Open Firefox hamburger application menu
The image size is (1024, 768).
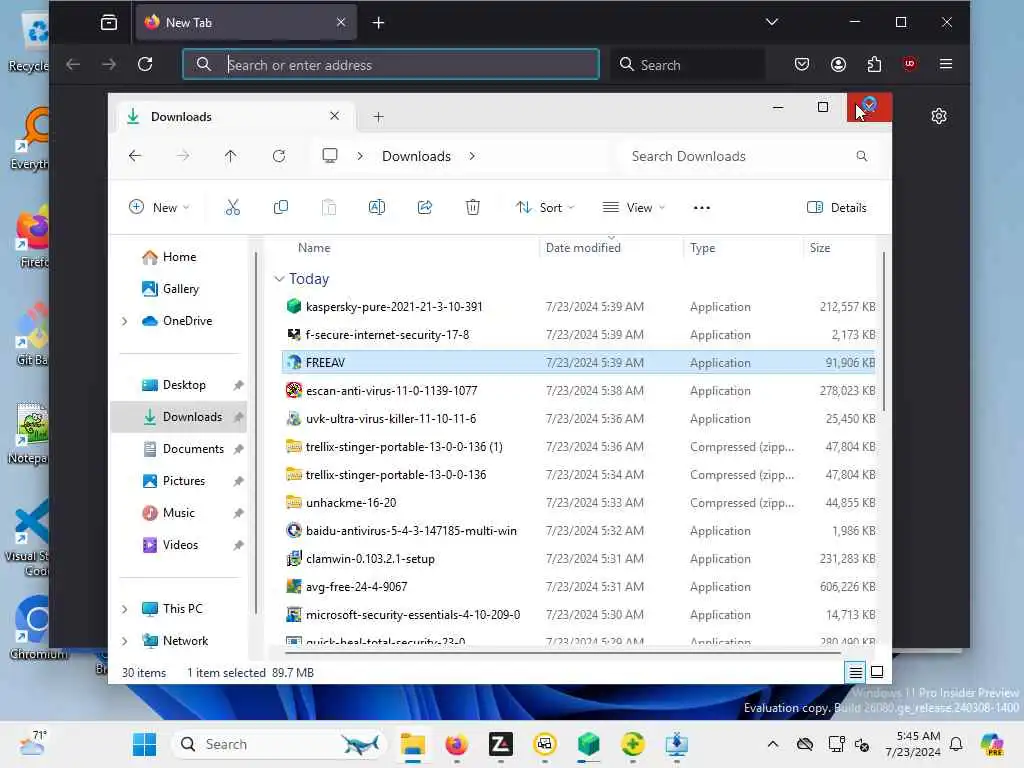click(x=946, y=64)
